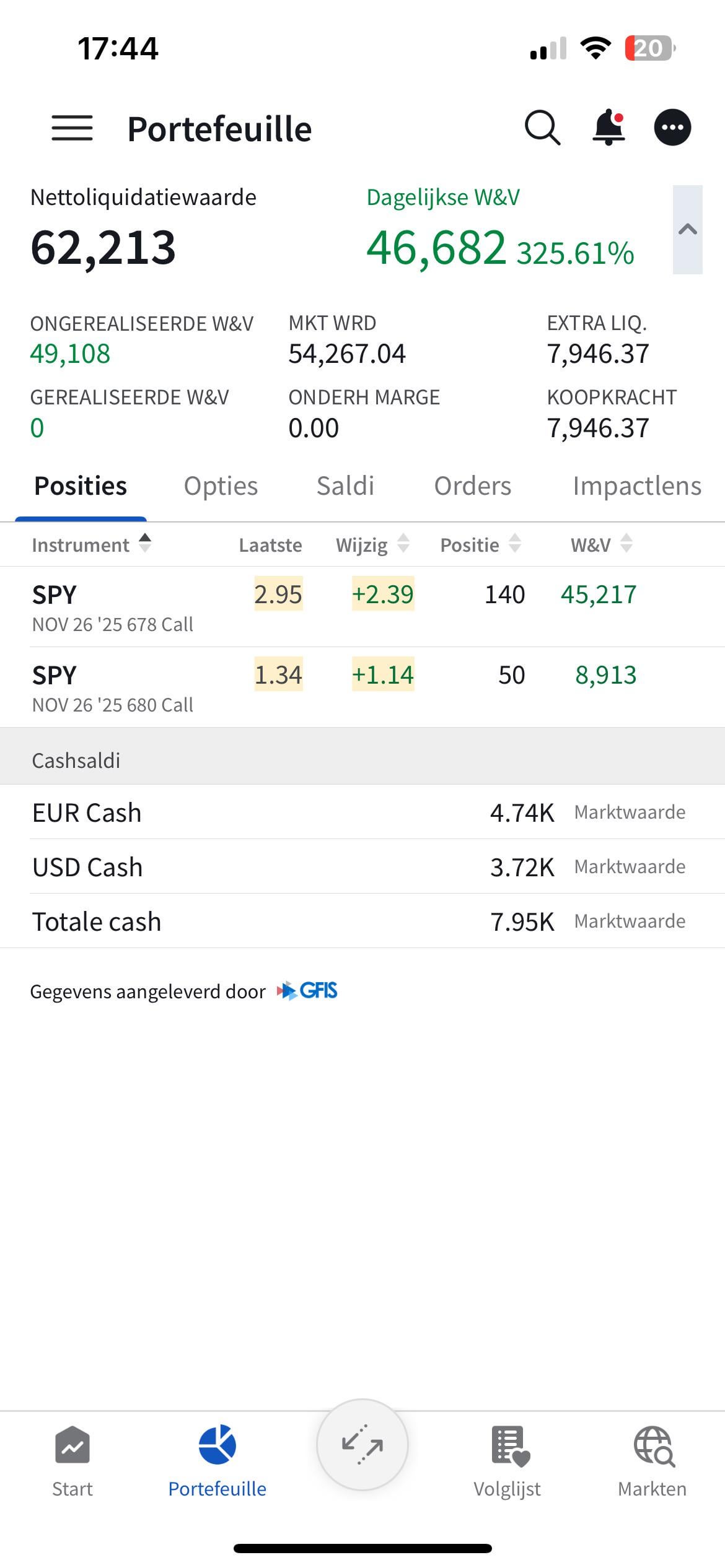Image resolution: width=725 pixels, height=1568 pixels.
Task: Open notifications bell
Action: coord(609,128)
